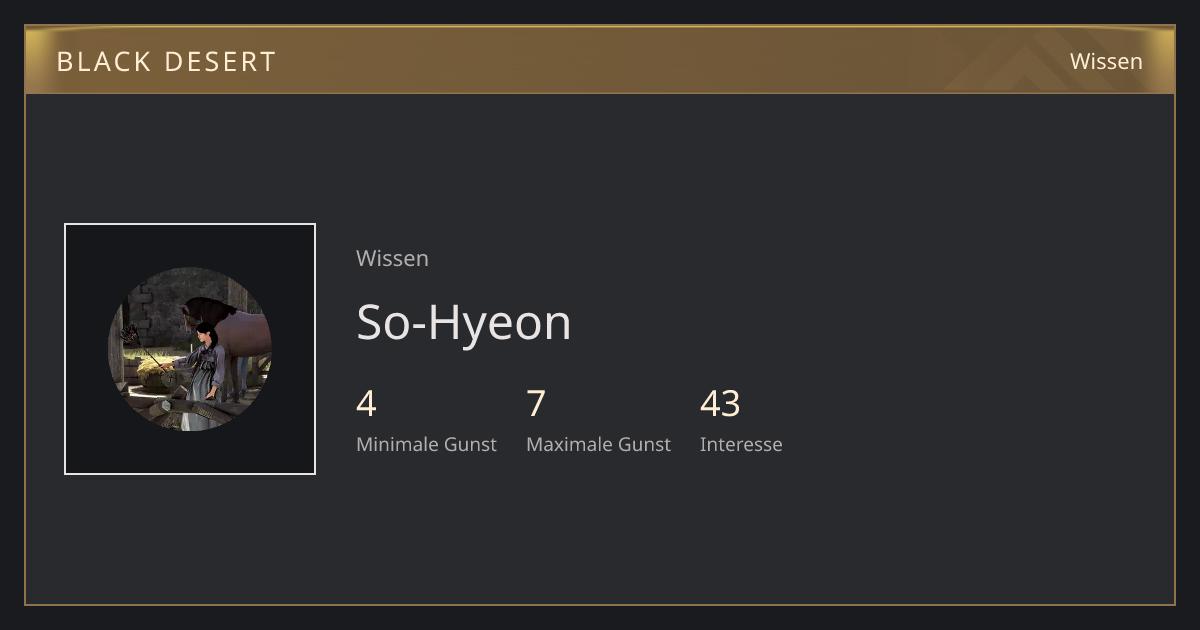This screenshot has width=1200, height=630.
Task: Select the gray Wissen category label above name
Action: click(392, 258)
